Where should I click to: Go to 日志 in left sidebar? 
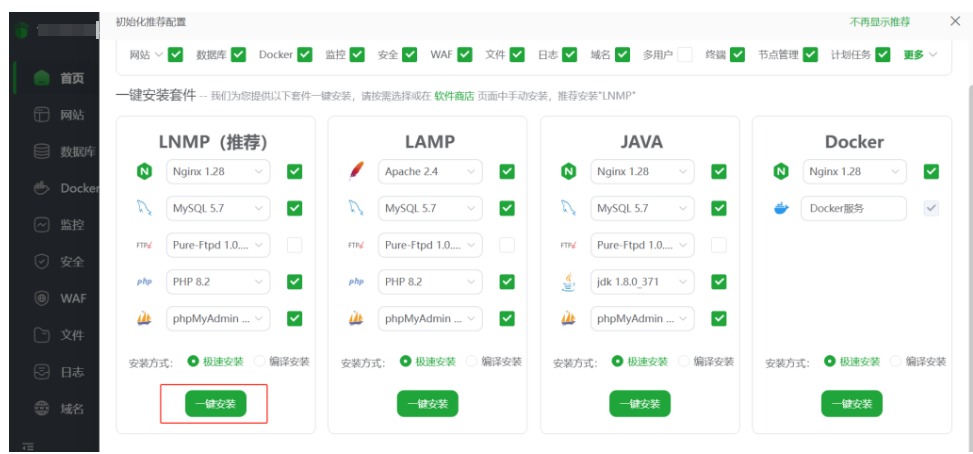coord(72,372)
